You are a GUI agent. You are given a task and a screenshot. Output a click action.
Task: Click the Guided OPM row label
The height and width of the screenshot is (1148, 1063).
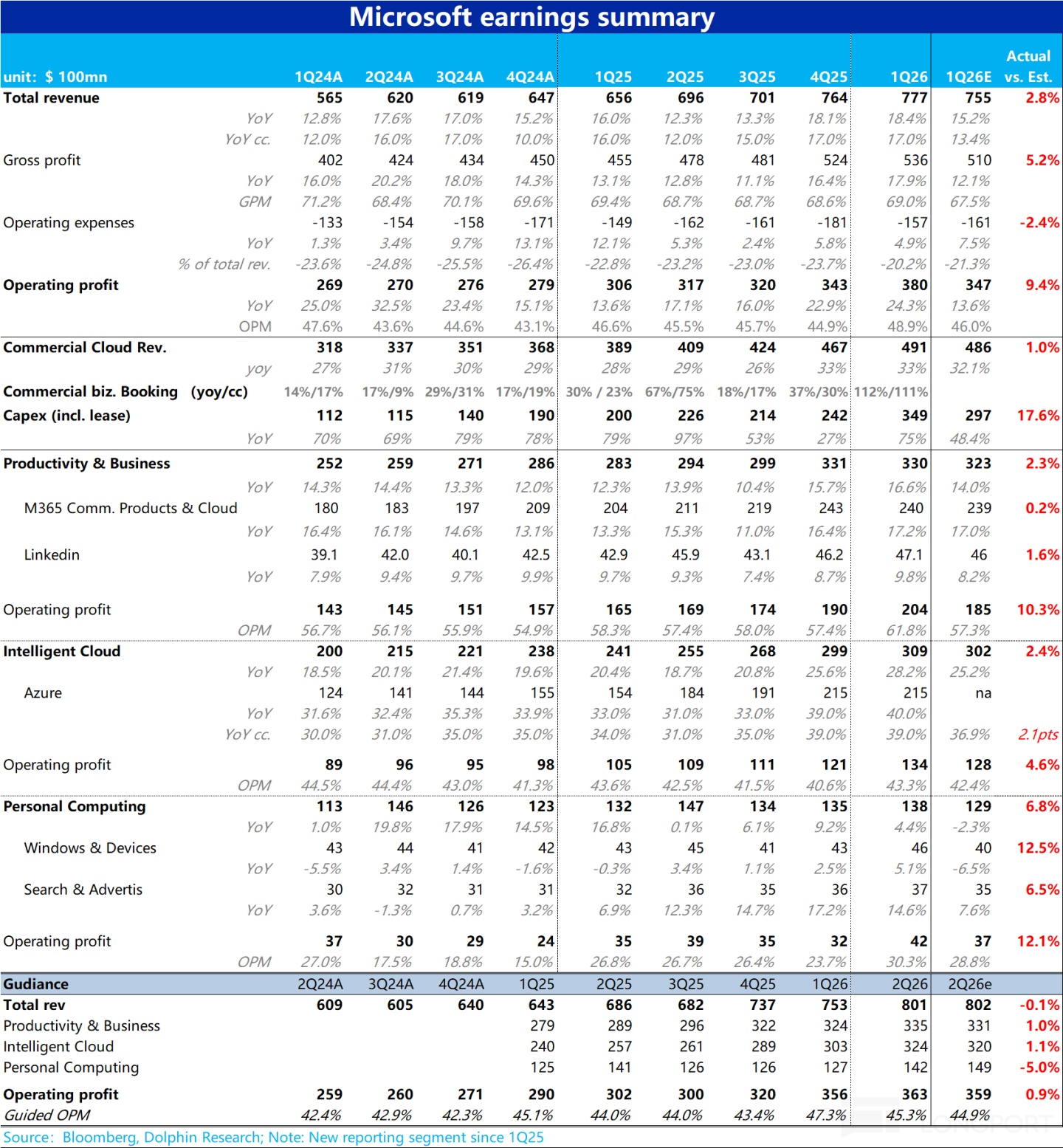click(x=47, y=1115)
